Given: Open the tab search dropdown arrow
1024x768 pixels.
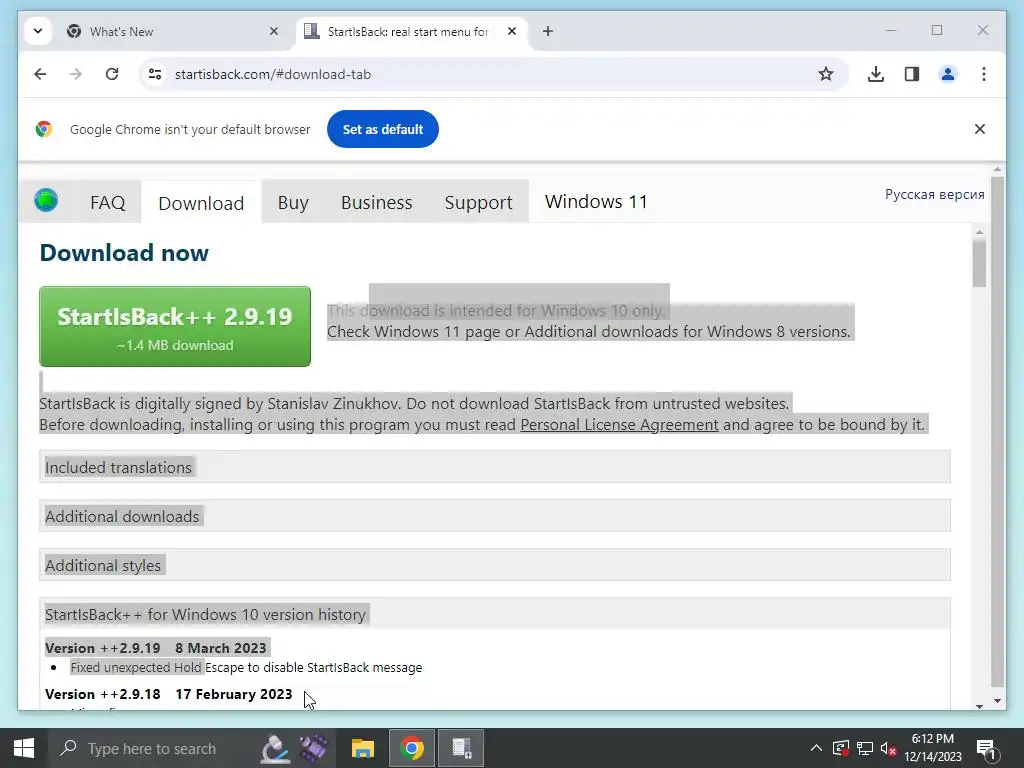Looking at the screenshot, I should point(38,31).
